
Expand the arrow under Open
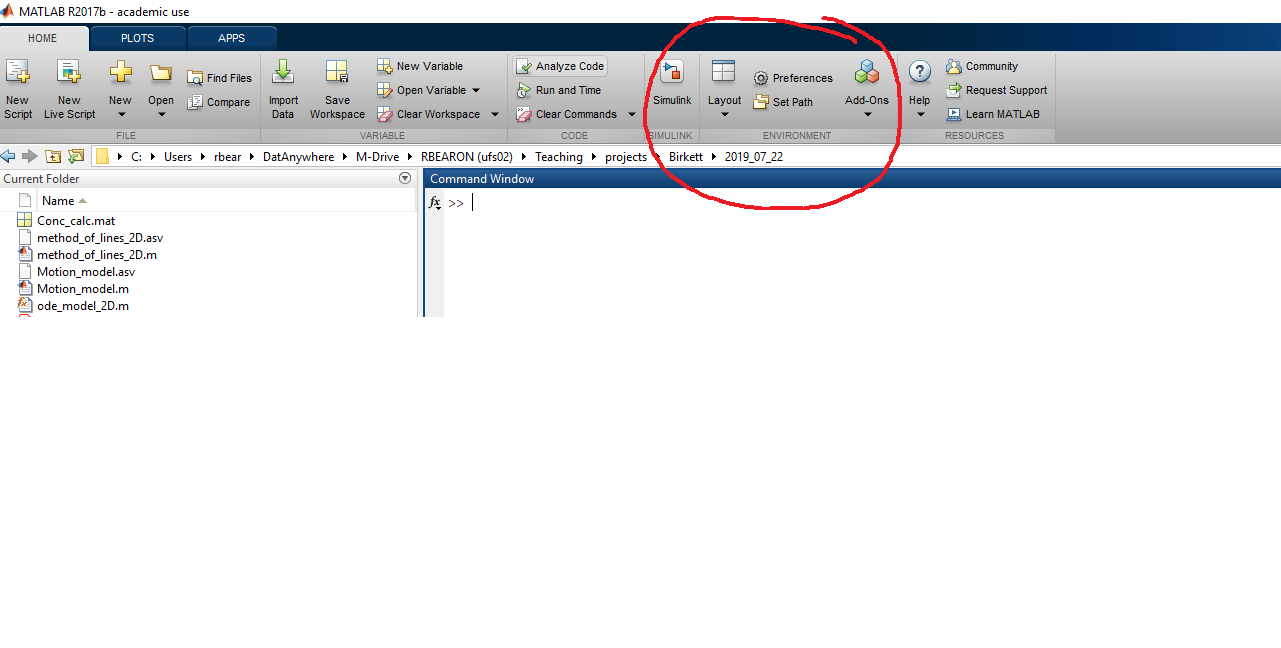point(161,114)
